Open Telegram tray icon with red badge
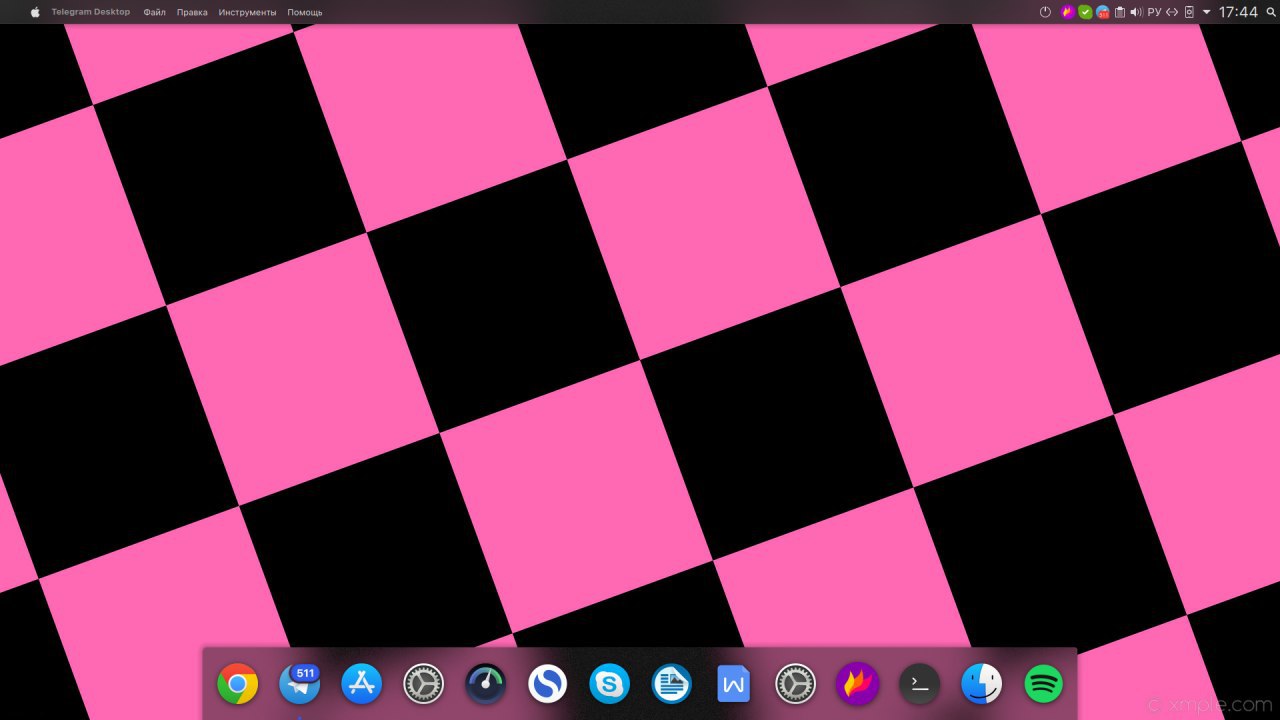Screen dimensions: 1280x720 1102,12
